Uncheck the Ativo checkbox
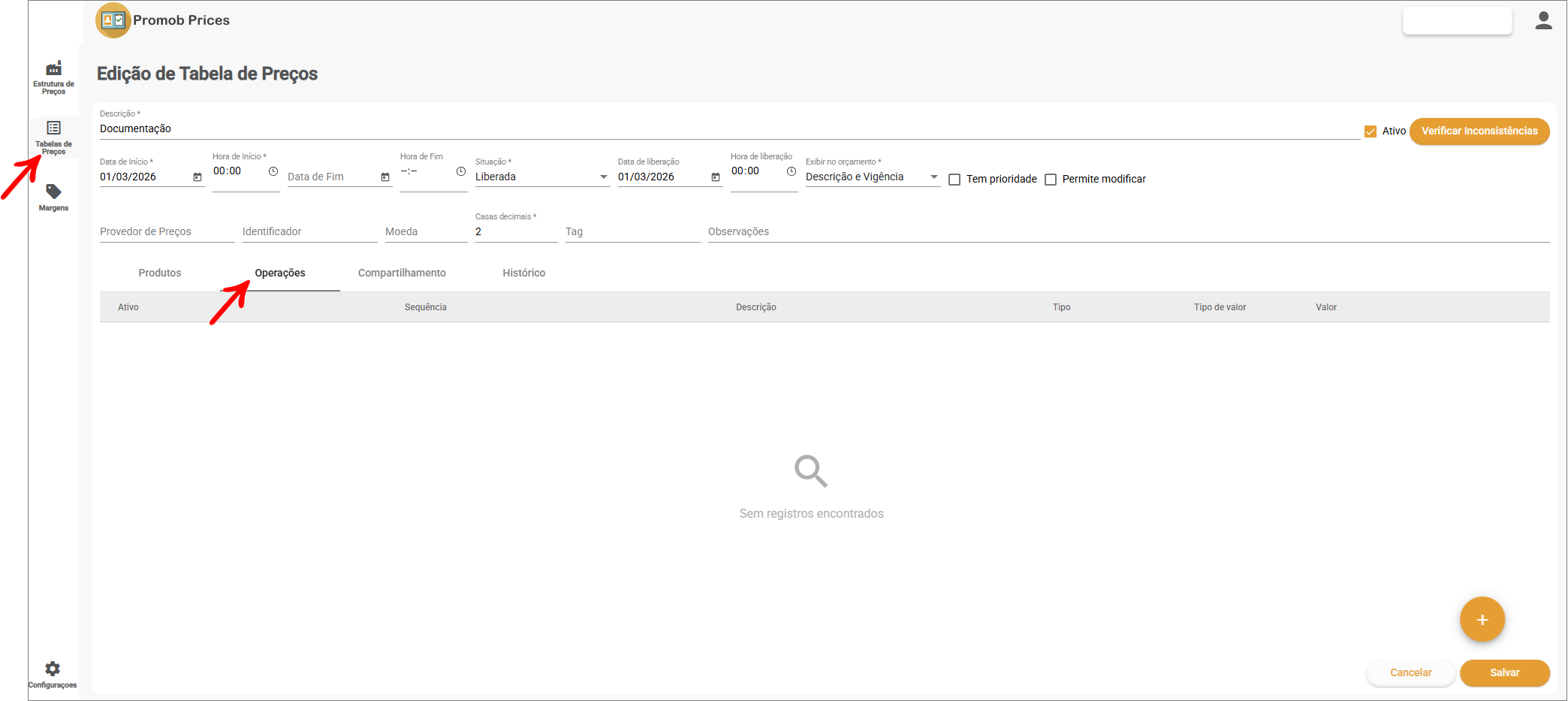The height and width of the screenshot is (701, 1568). pos(1370,131)
